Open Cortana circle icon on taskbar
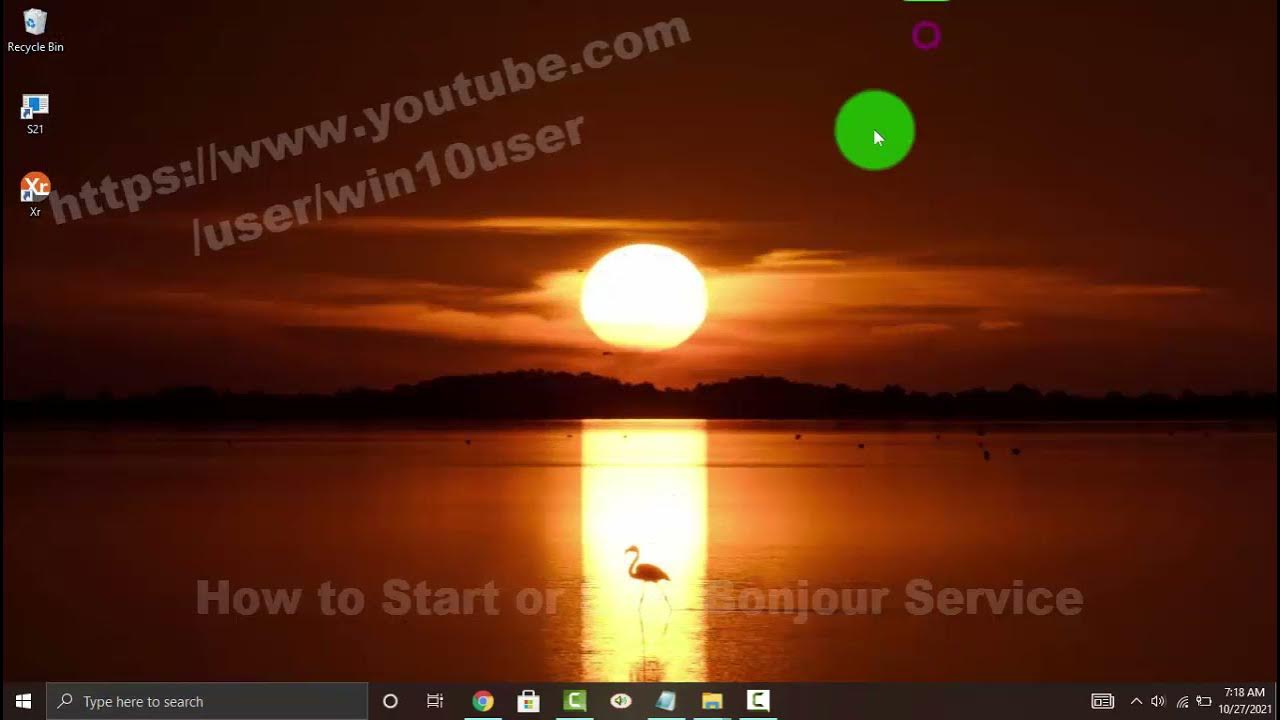Viewport: 1280px width, 720px height. click(390, 701)
